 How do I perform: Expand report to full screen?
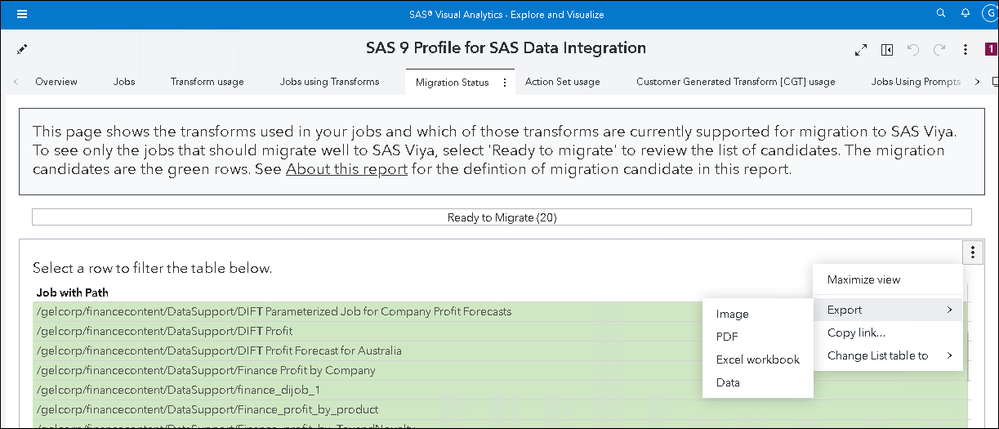click(860, 49)
